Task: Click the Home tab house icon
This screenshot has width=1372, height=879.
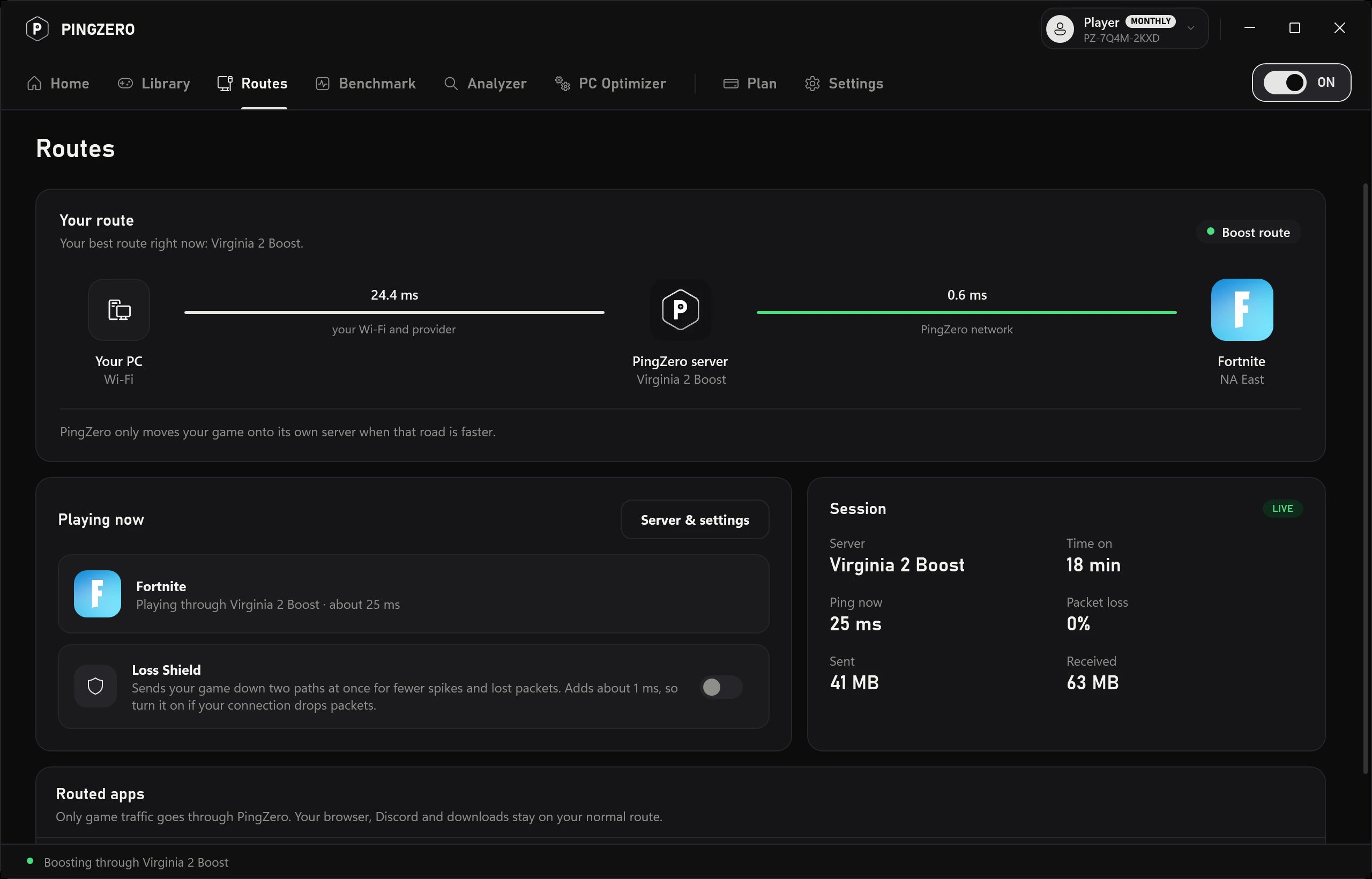Action: click(34, 83)
